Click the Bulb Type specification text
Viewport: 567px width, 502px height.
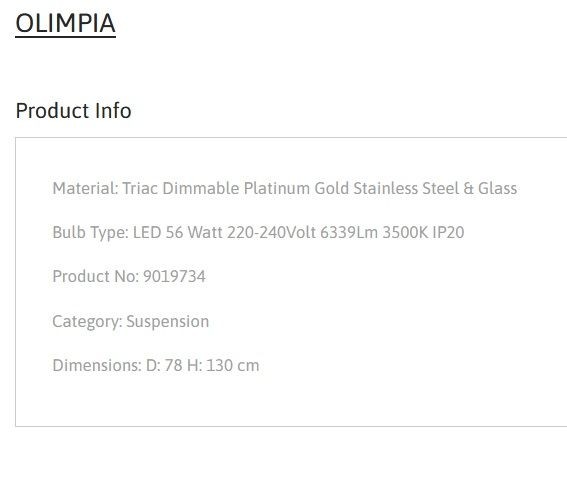click(258, 233)
